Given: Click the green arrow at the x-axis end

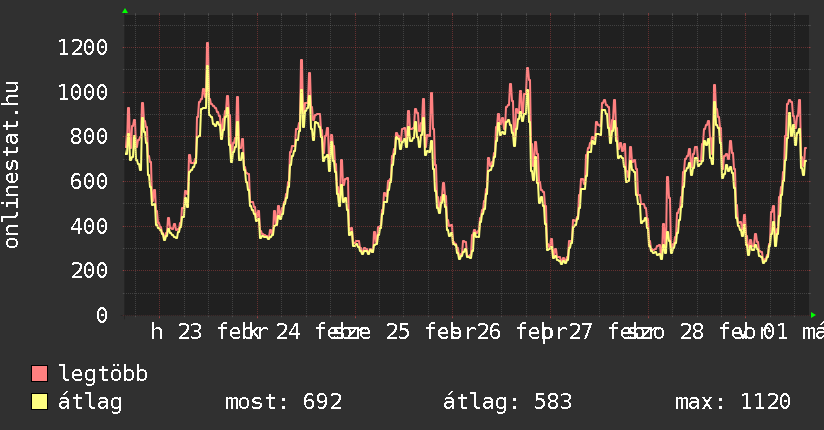Looking at the screenshot, I should point(813,315).
